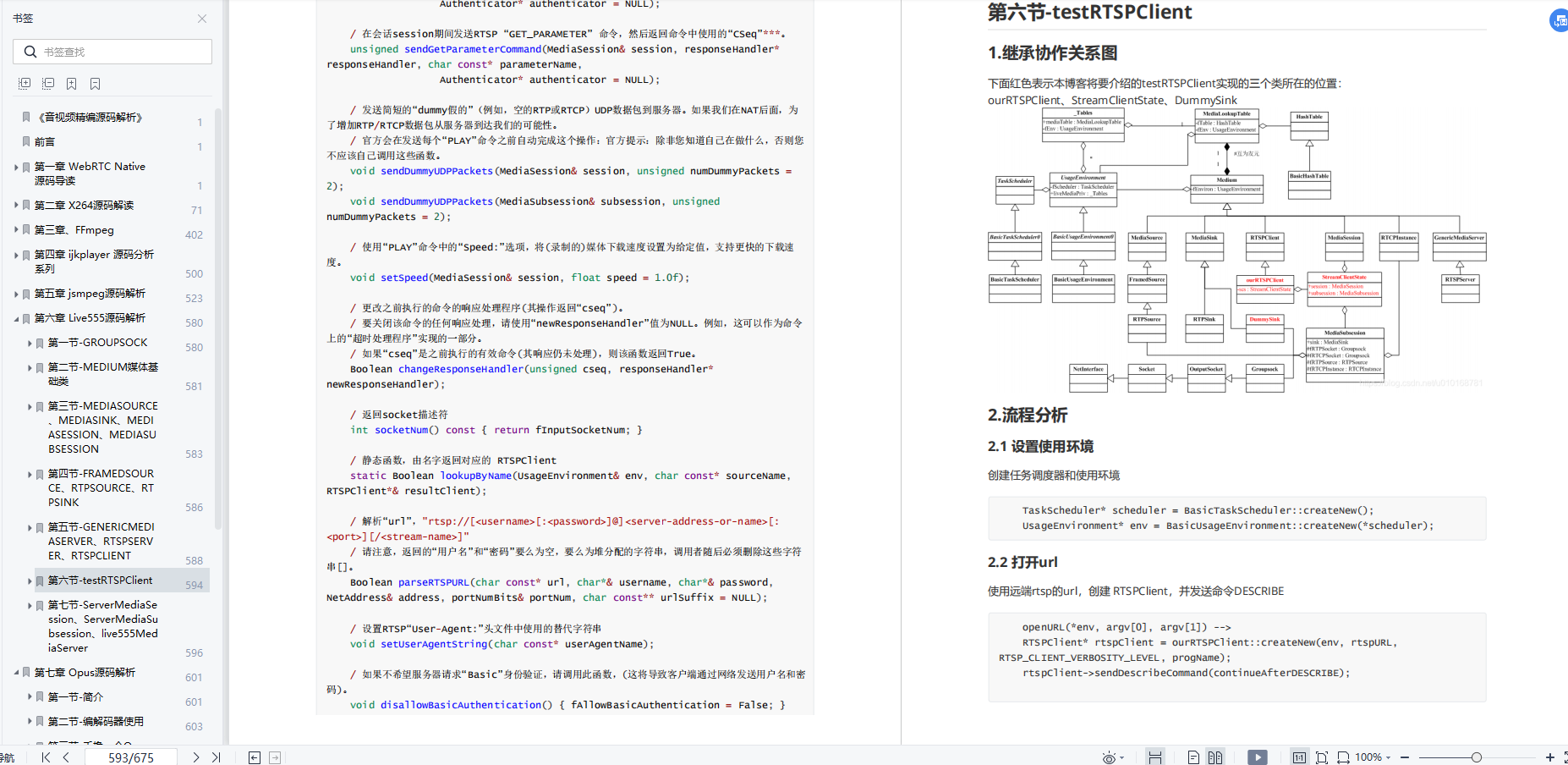Screen dimensions: 1568x765
Task: Click the 2.2 打开url heading
Action: coord(1022,563)
